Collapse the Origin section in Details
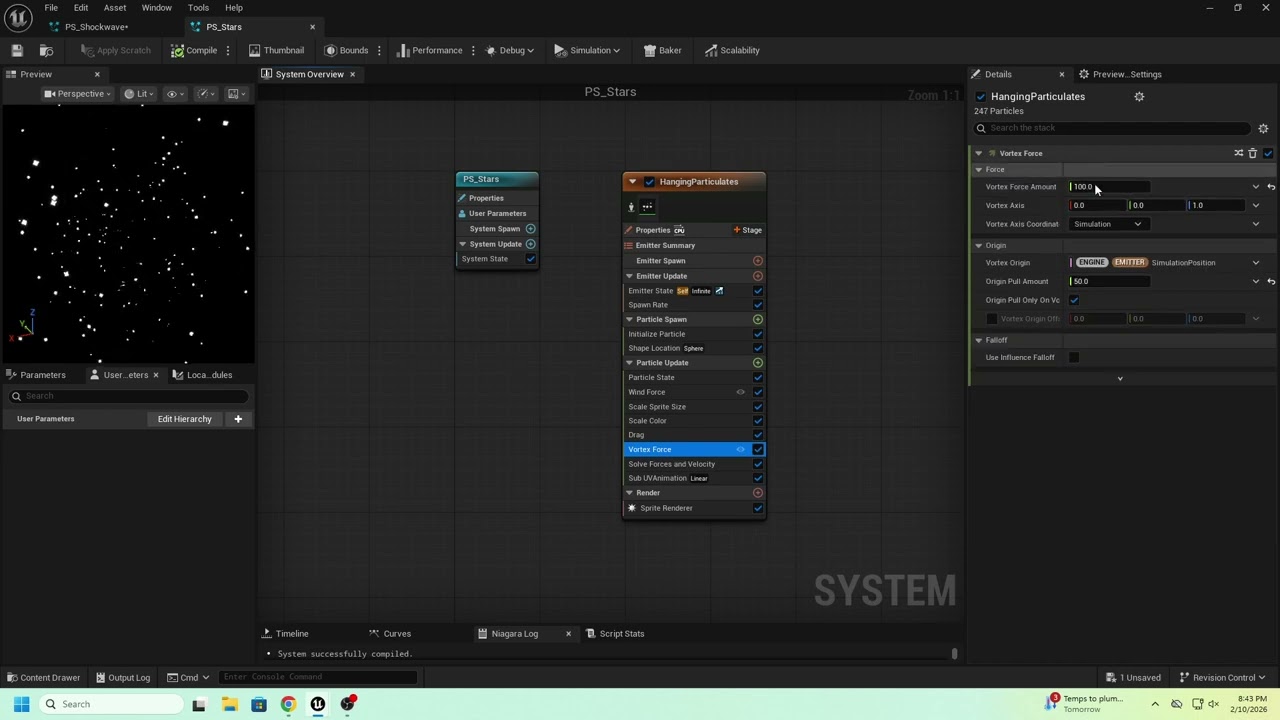Viewport: 1280px width, 720px height. coord(979,246)
